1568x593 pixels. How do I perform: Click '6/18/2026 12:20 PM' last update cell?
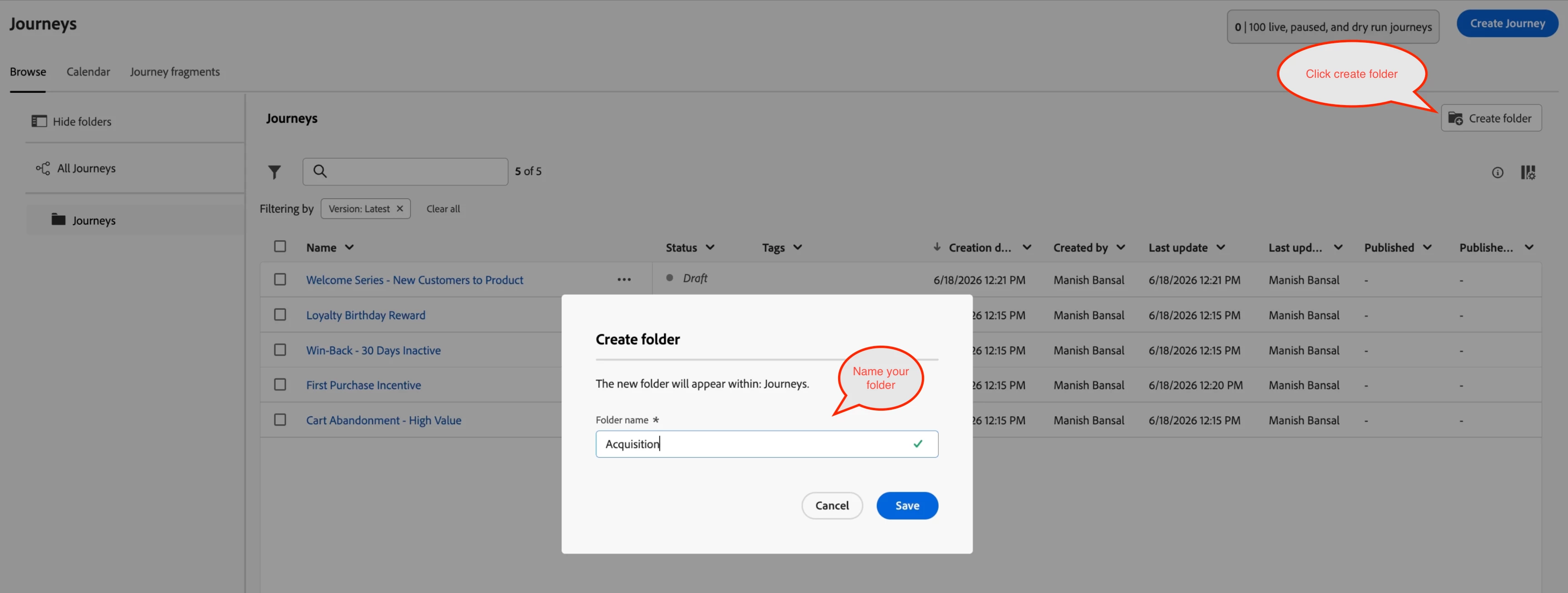1195,385
